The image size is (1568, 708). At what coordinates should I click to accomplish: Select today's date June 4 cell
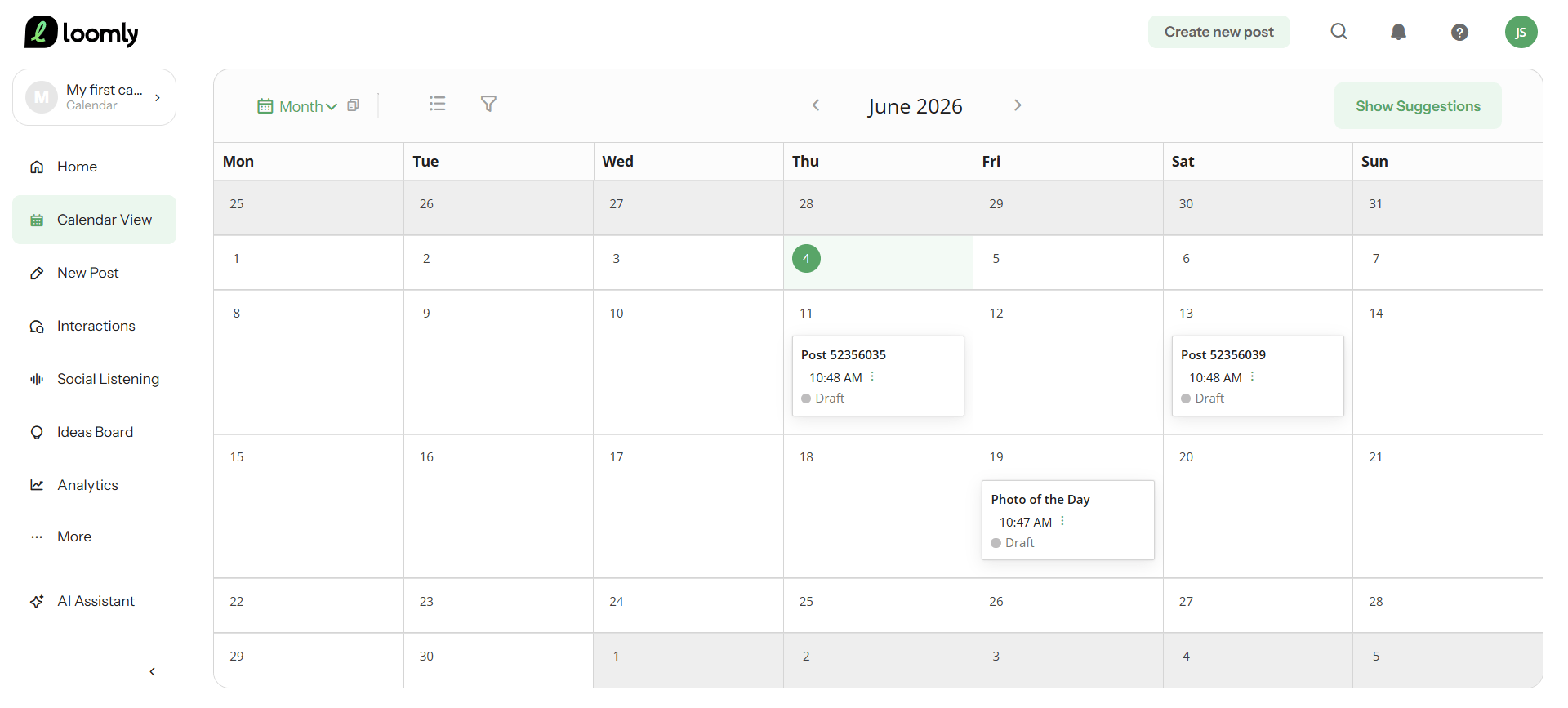coord(878,263)
